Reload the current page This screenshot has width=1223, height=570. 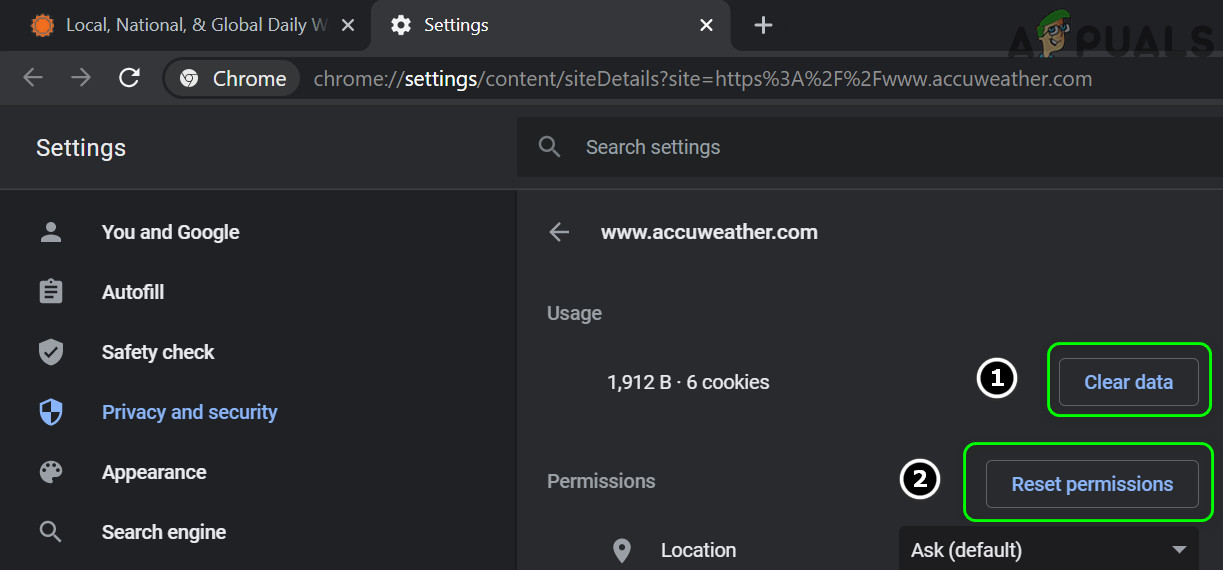(x=129, y=78)
